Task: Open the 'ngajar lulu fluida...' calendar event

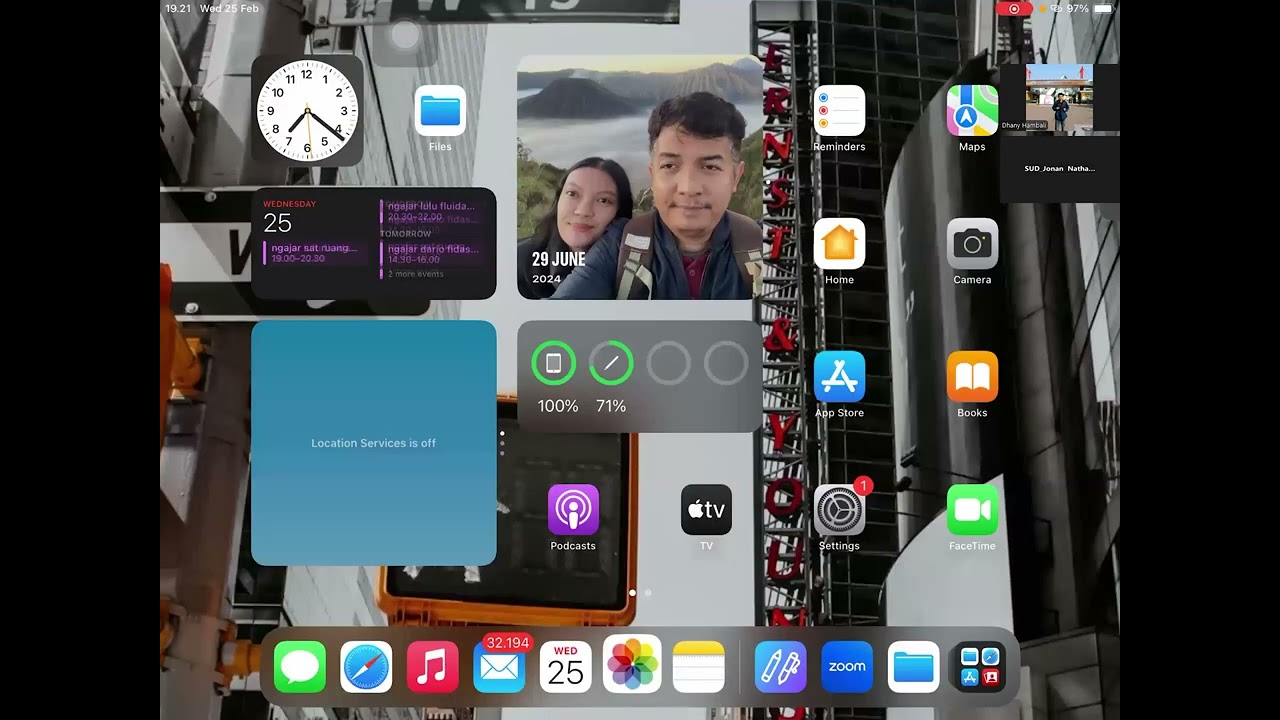Action: click(432, 211)
